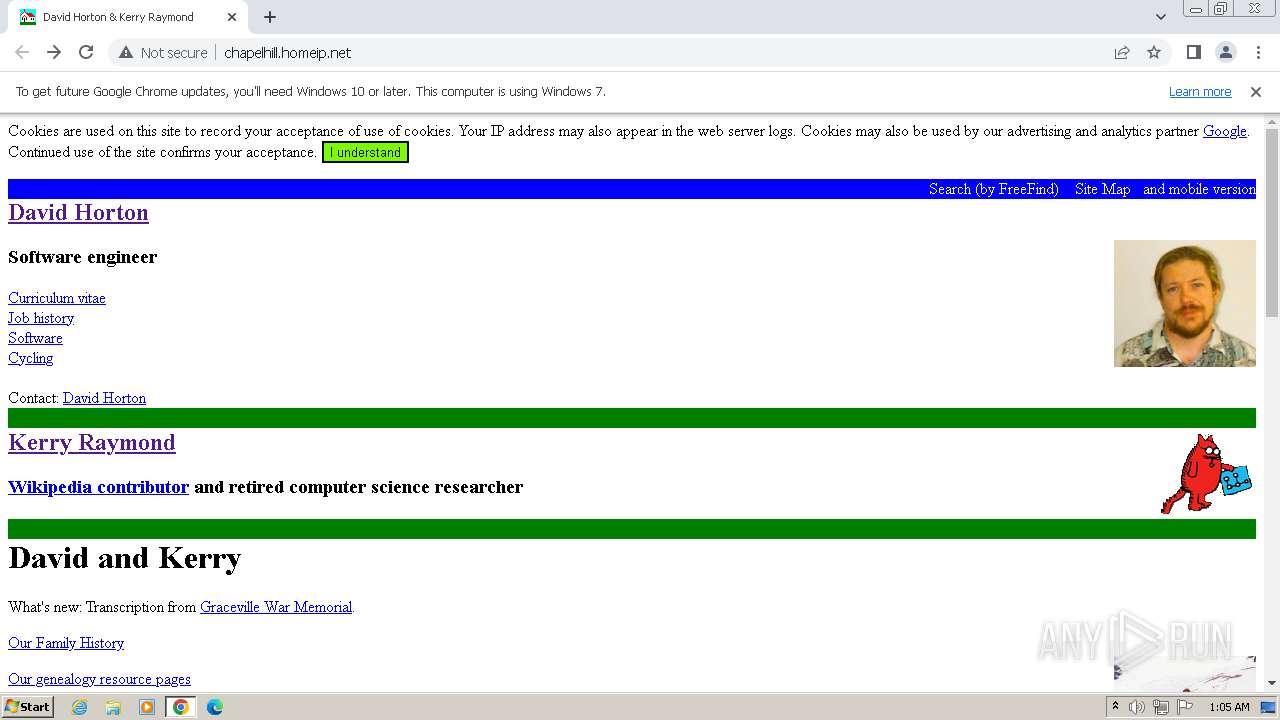
Task: Switch to the mobile version
Action: [x=1199, y=189]
